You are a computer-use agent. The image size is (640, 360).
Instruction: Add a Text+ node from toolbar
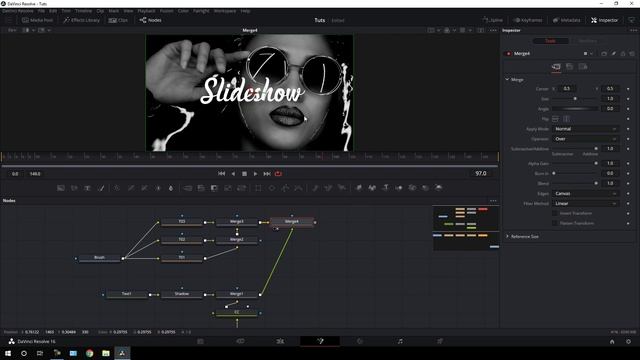[87, 188]
